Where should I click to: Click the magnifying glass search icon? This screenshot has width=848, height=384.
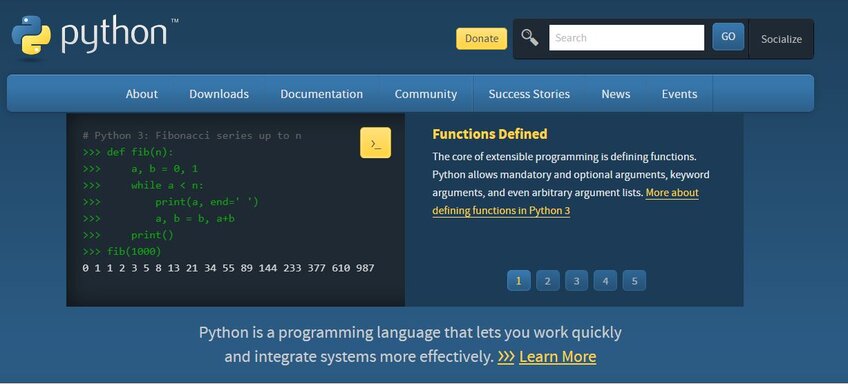coord(530,37)
